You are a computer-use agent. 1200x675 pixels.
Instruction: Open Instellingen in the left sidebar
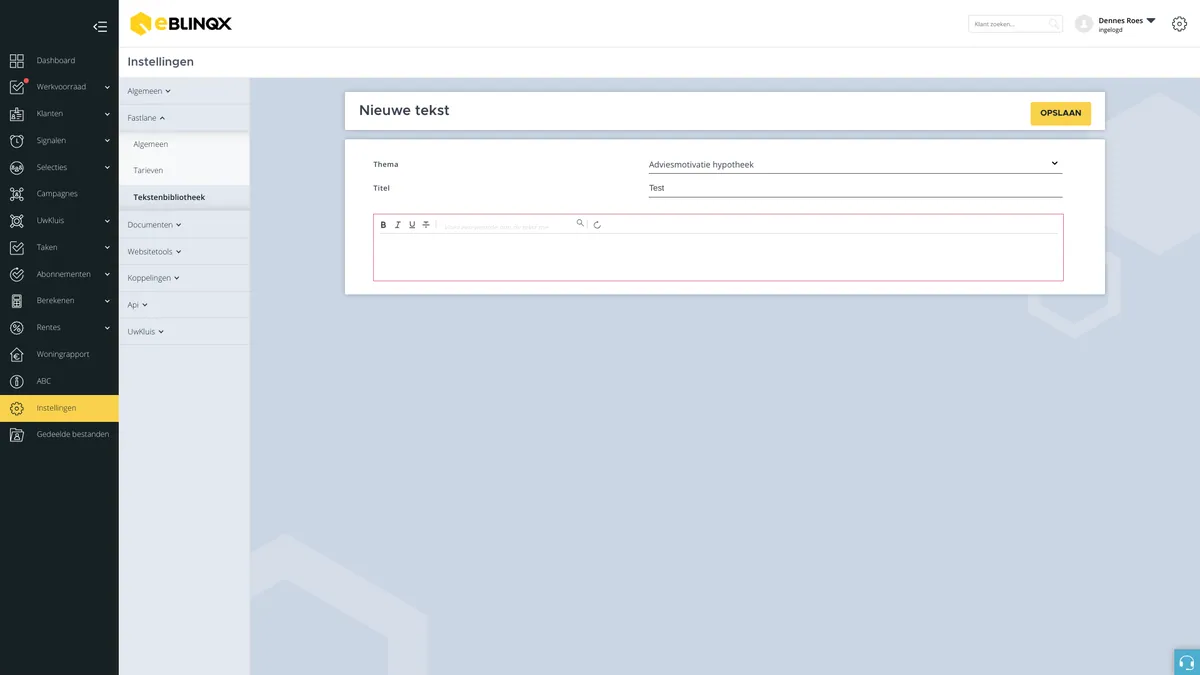(x=59, y=408)
